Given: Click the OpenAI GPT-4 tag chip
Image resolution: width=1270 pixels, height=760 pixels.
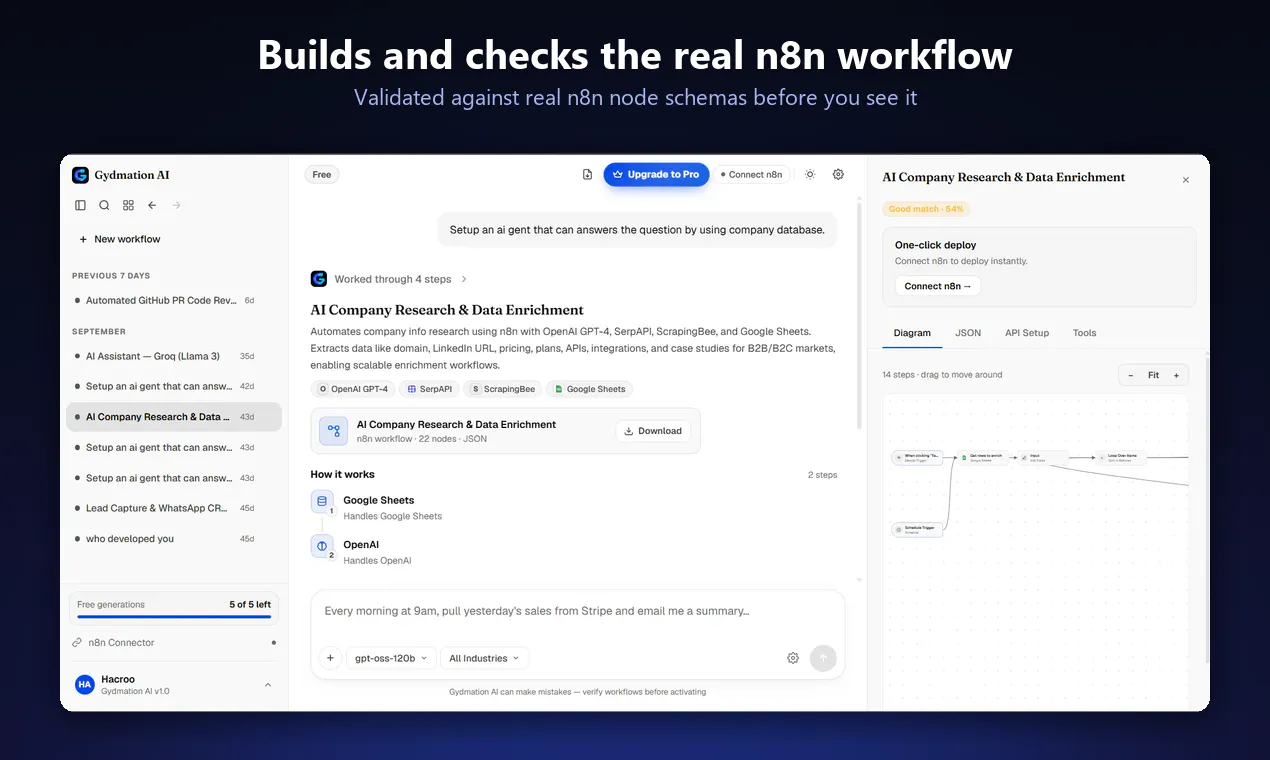Looking at the screenshot, I should 352,389.
